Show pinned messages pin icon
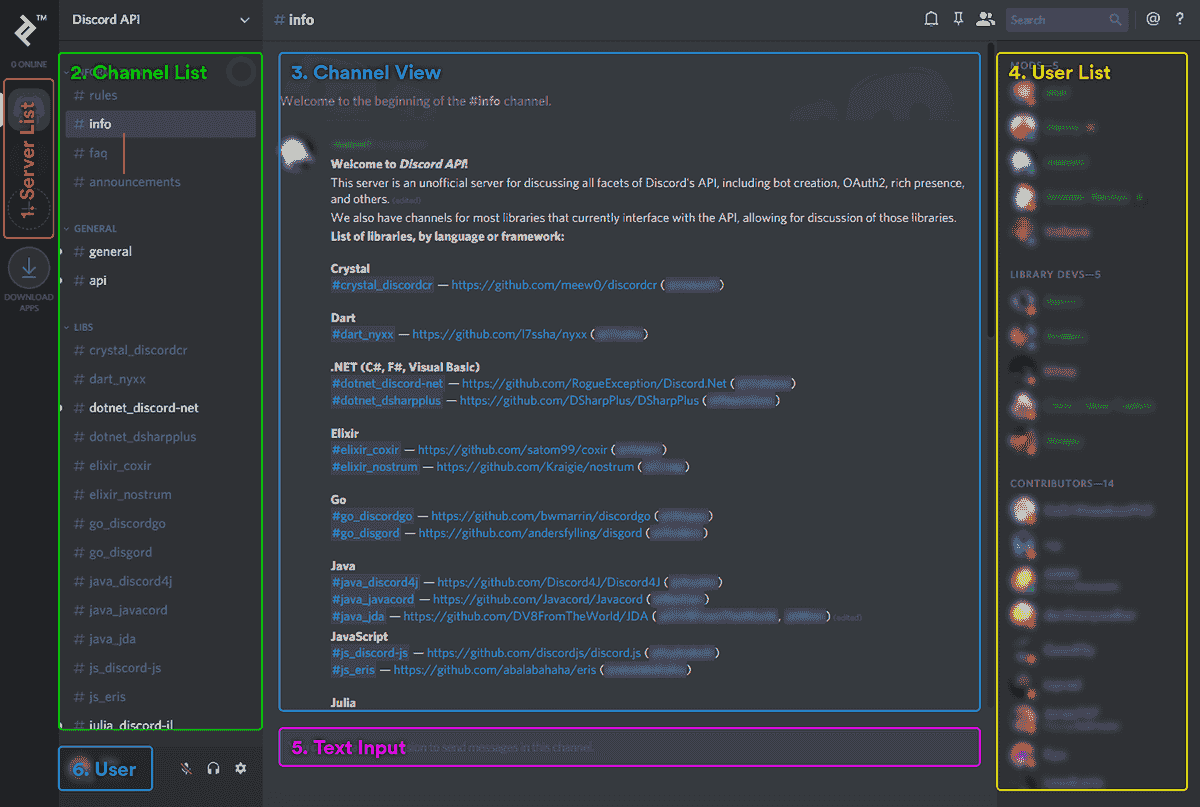 tap(959, 19)
